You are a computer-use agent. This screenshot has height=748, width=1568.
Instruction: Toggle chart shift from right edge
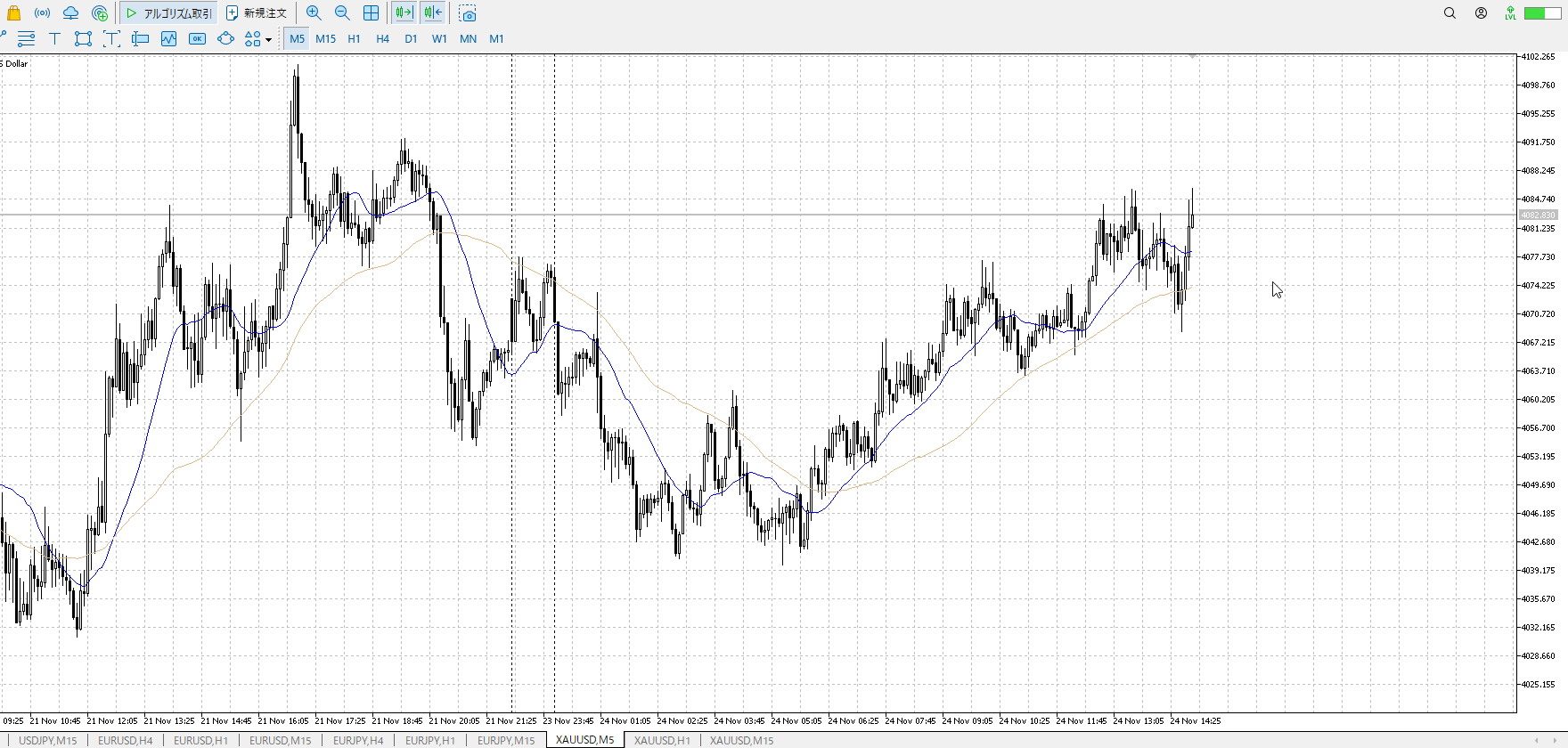(433, 13)
